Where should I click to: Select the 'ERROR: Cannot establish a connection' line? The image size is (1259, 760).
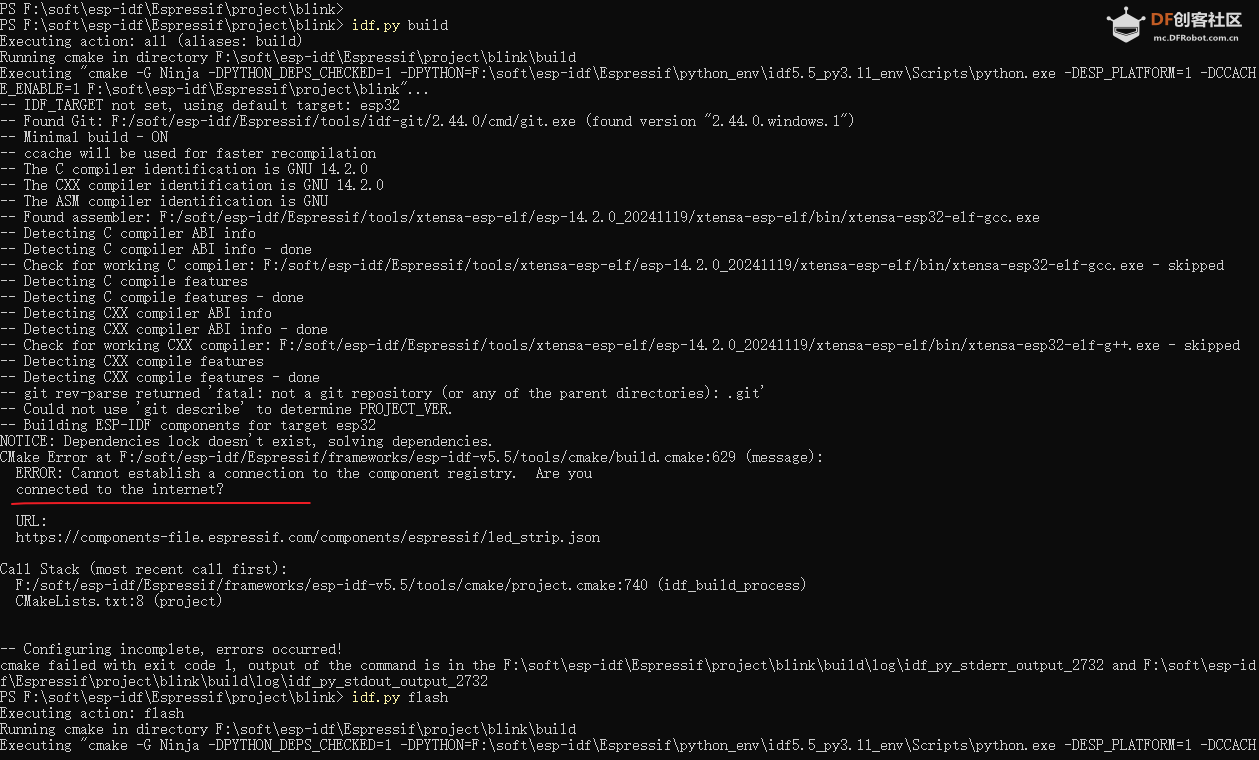tap(304, 473)
